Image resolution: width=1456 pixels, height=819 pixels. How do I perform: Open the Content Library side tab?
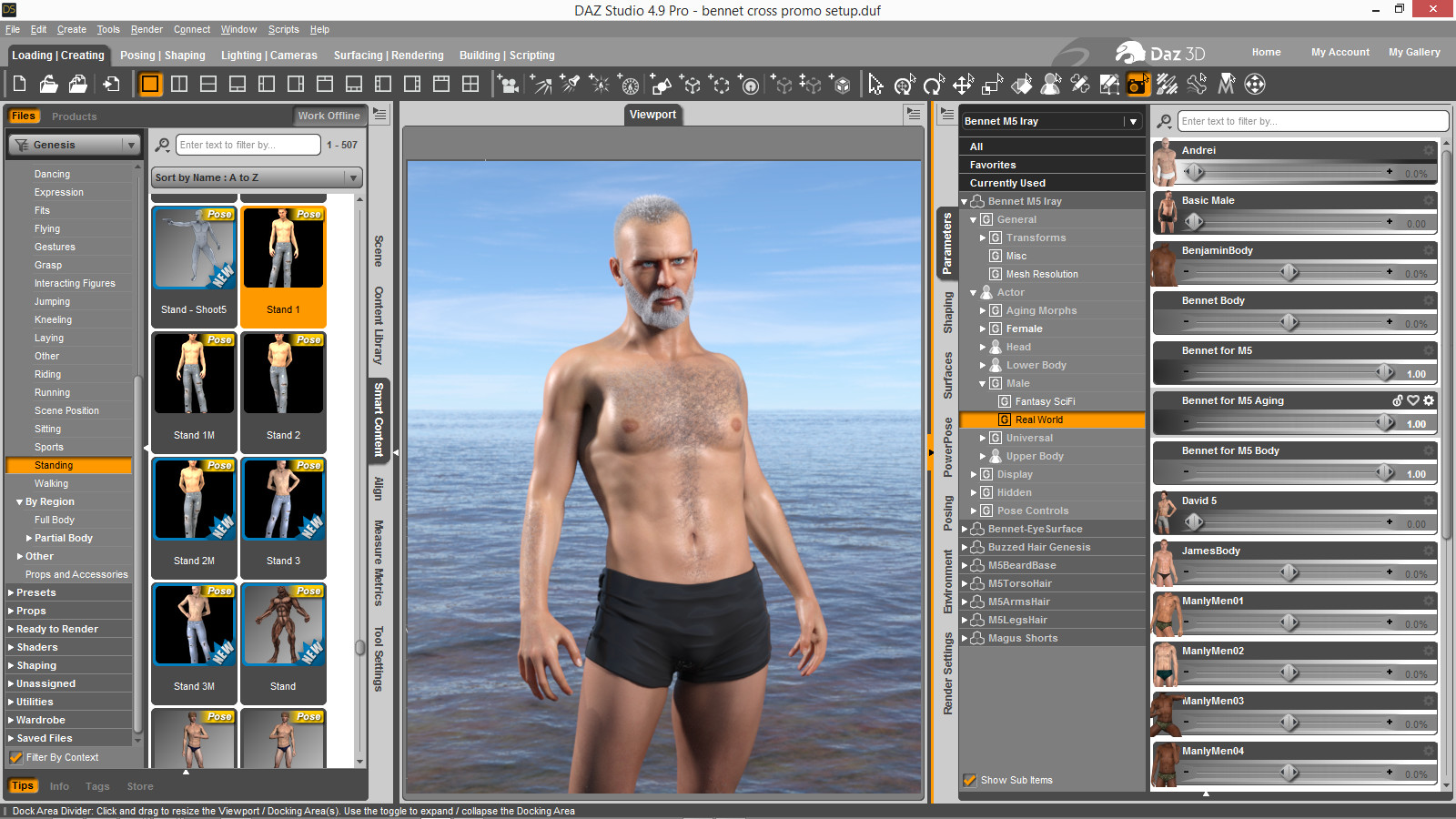coord(379,325)
